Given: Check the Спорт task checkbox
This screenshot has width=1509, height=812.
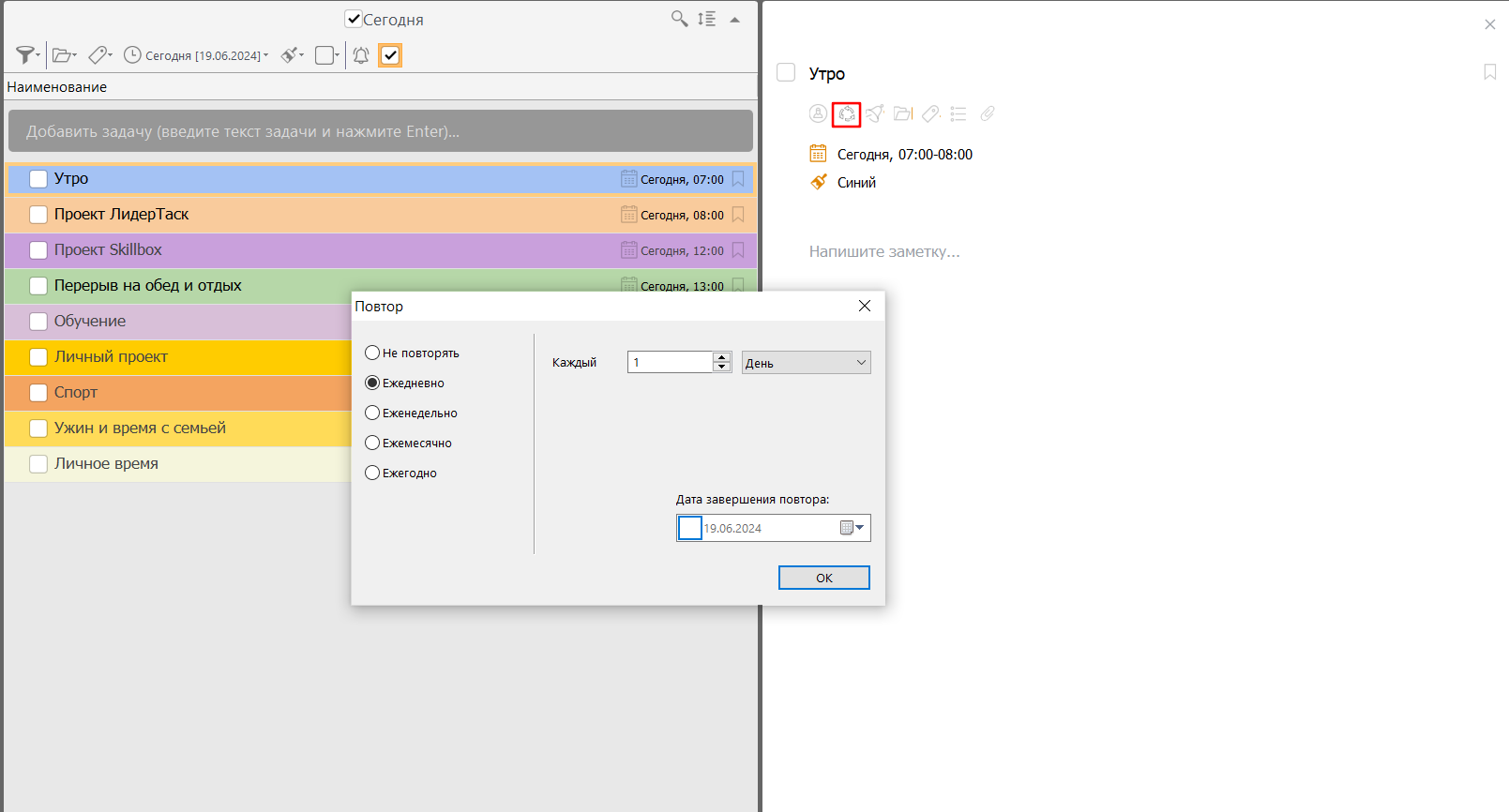Looking at the screenshot, I should [38, 393].
